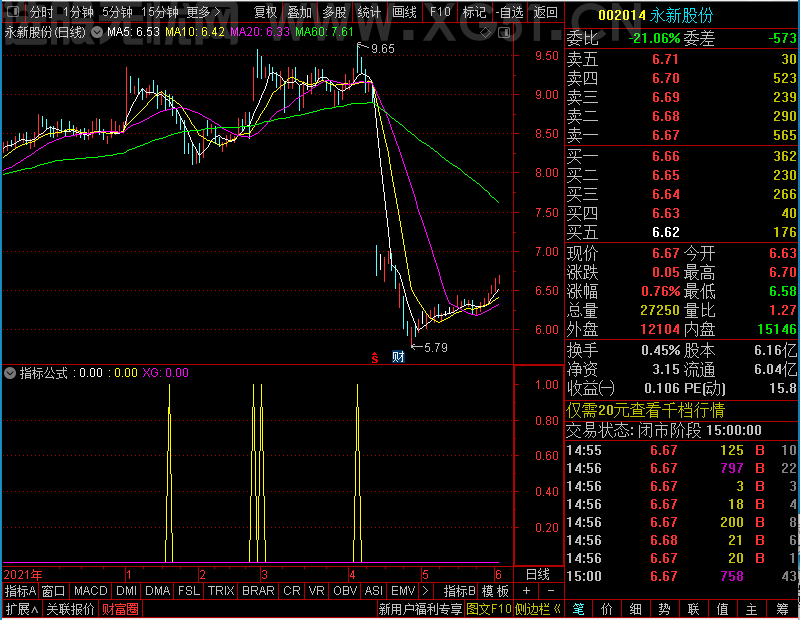Open the dropdown arrow beside 永新股份(日线)
800x620 pixels.
(96, 33)
